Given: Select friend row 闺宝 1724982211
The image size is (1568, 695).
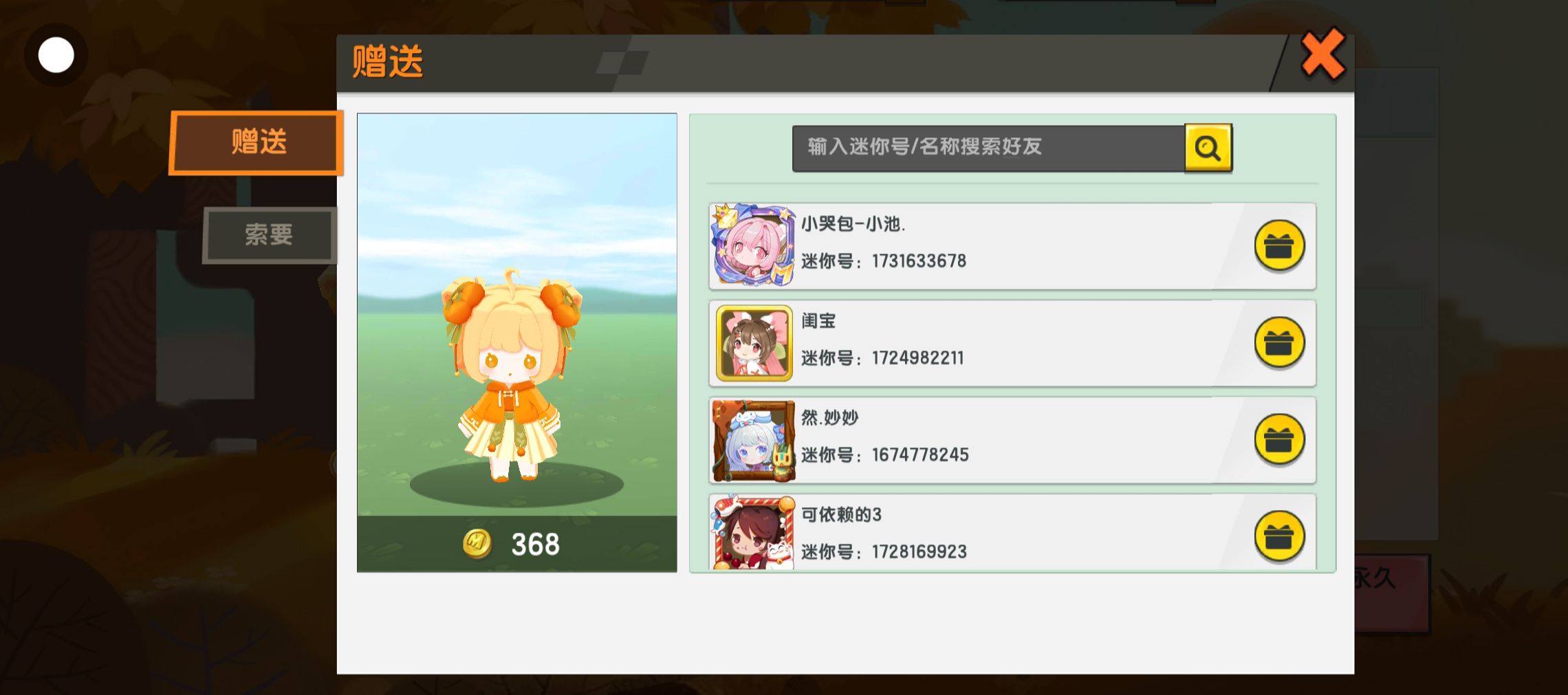Looking at the screenshot, I should click(x=1012, y=343).
